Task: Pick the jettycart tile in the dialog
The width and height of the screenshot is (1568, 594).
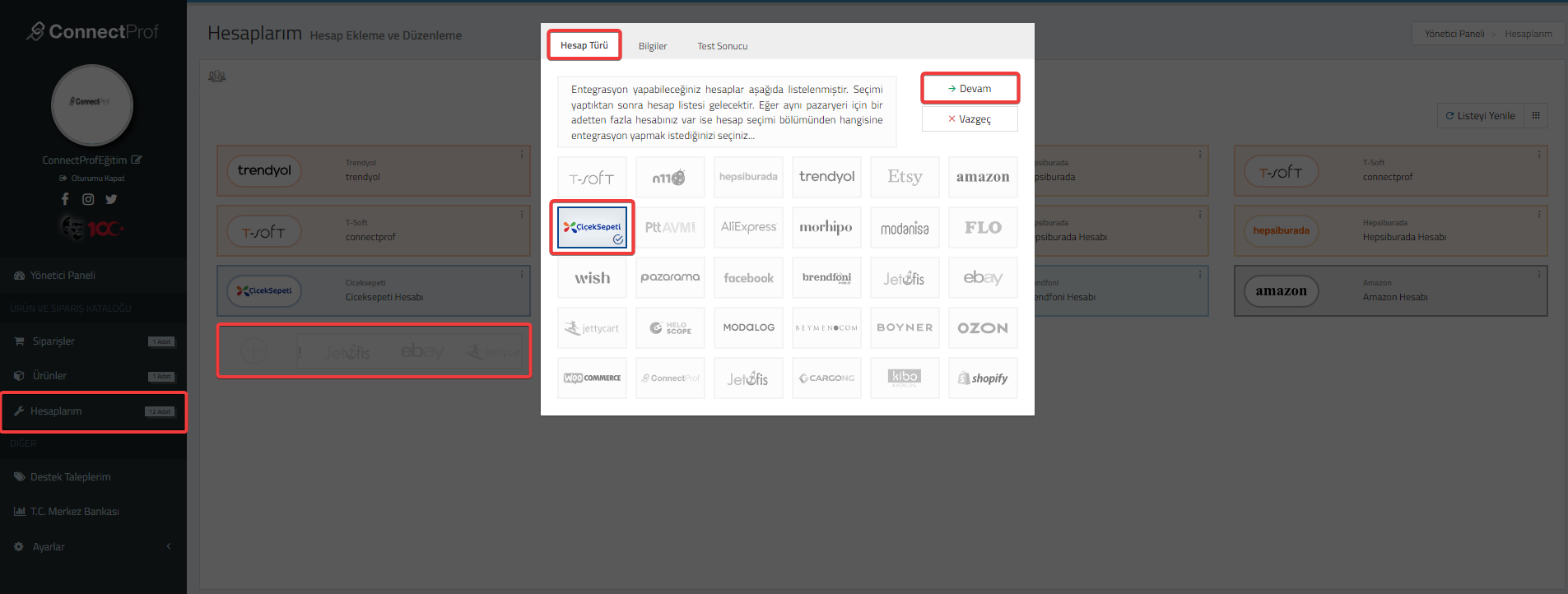Action: (592, 328)
